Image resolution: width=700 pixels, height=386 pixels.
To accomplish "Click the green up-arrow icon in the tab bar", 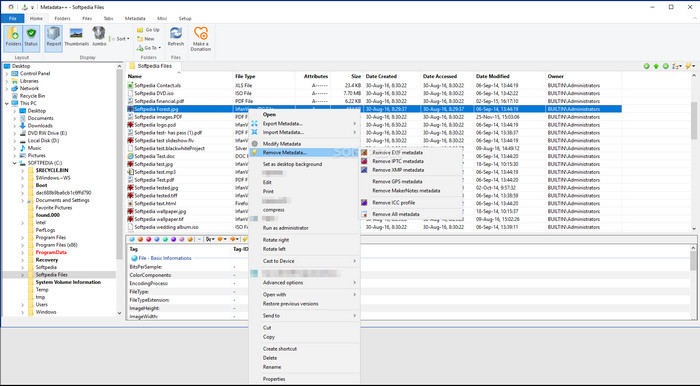I will point(656,66).
